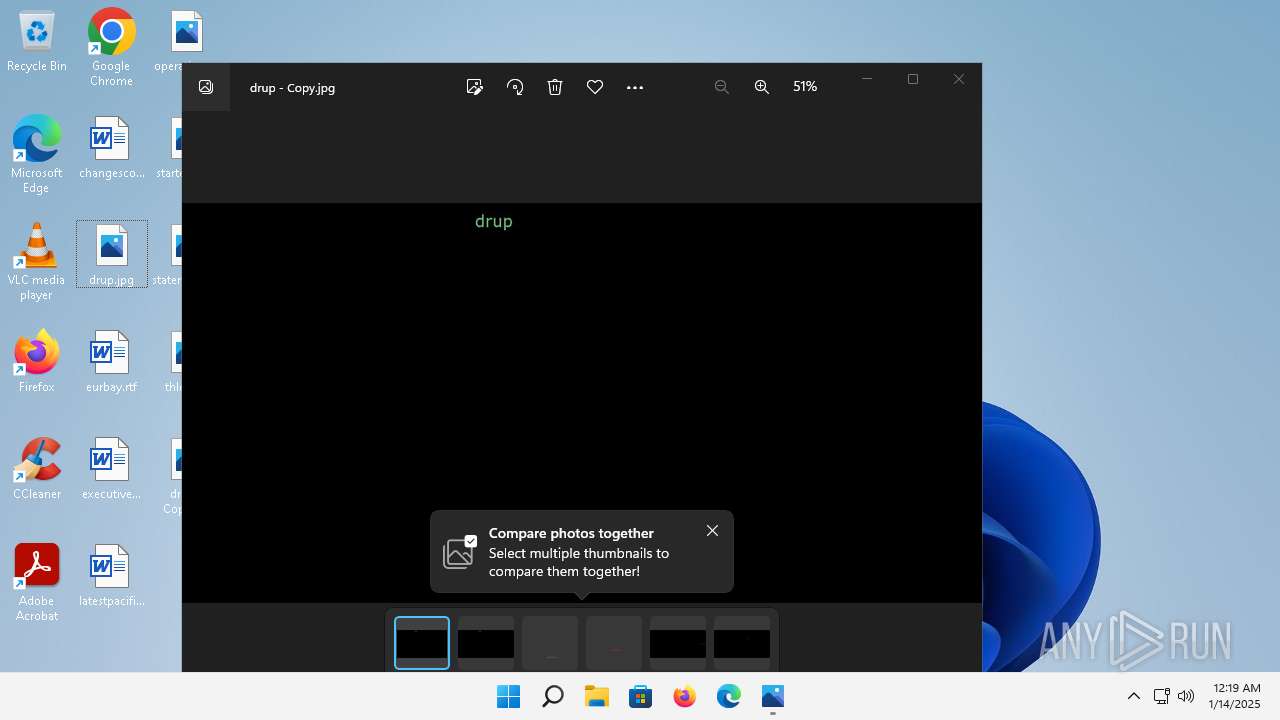Select the Firefox desktop shortcut

(x=37, y=361)
